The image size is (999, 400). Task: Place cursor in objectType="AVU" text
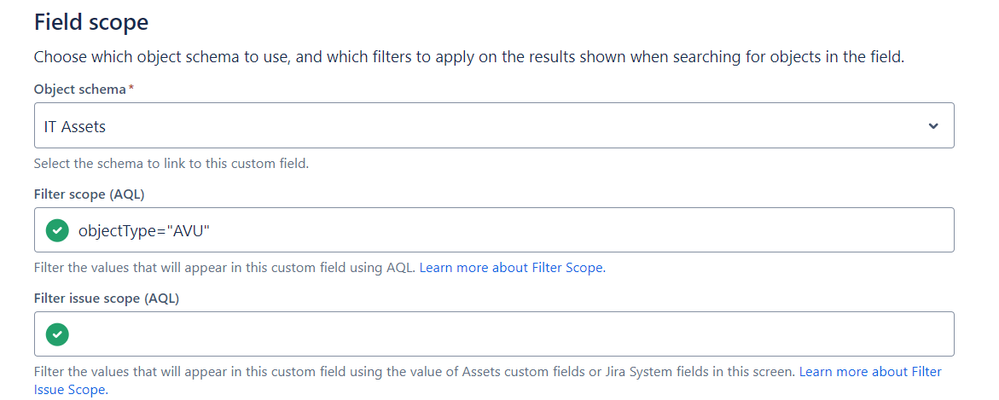[x=144, y=231]
